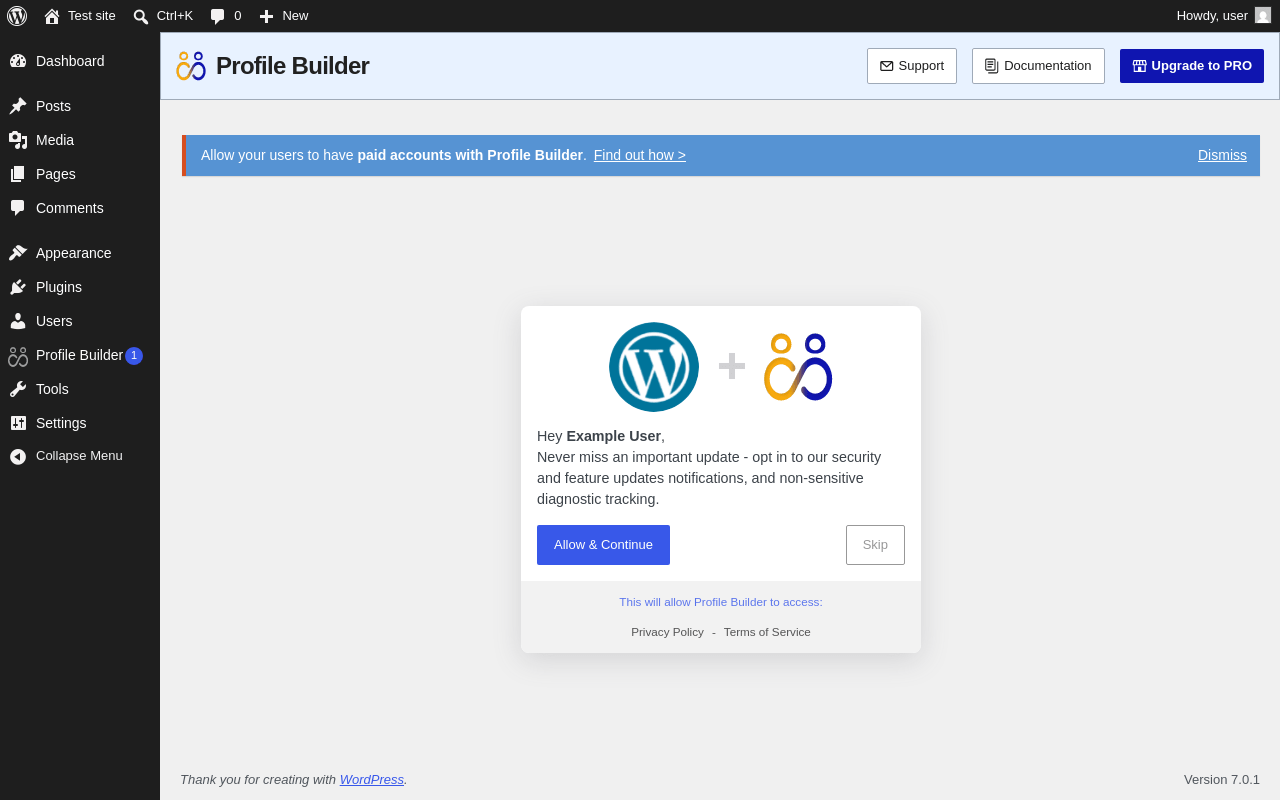Click the Tools wrench icon
This screenshot has height=800, width=1280.
18,389
